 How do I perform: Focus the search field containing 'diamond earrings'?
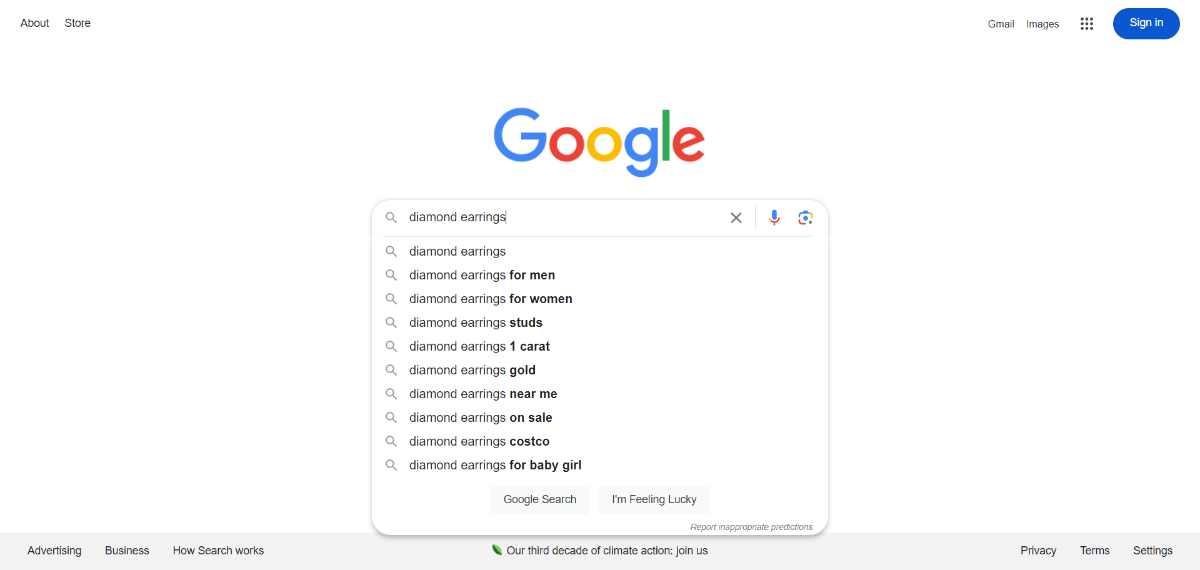point(565,217)
